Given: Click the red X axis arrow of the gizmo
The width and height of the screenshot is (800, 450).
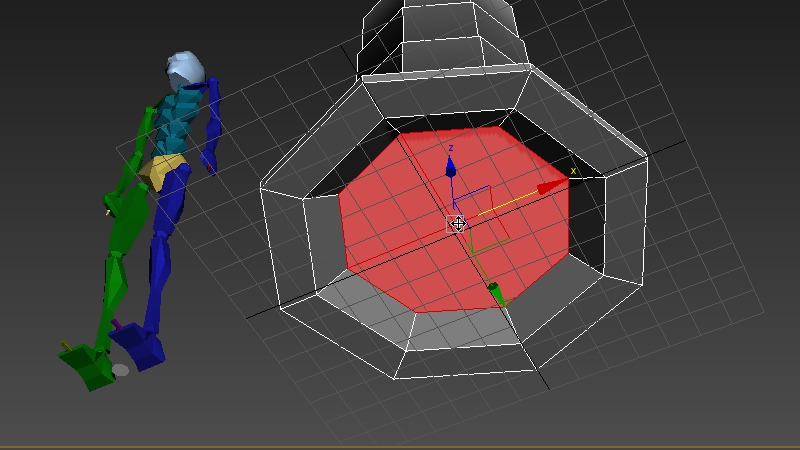Looking at the screenshot, I should [x=552, y=187].
